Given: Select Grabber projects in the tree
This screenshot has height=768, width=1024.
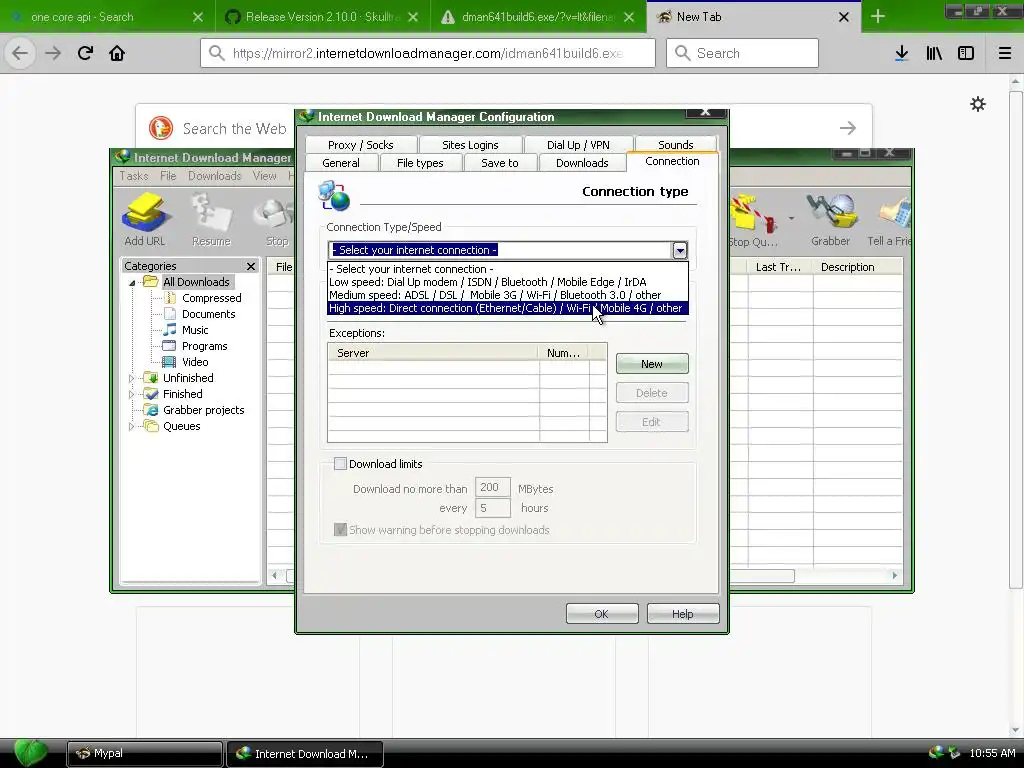Looking at the screenshot, I should tap(203, 410).
